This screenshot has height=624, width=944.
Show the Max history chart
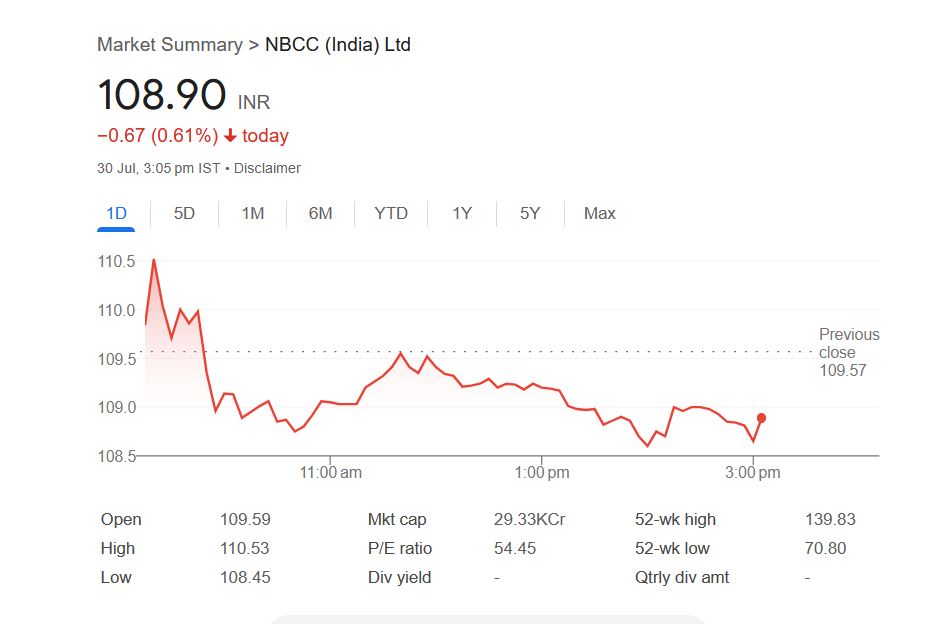click(600, 213)
